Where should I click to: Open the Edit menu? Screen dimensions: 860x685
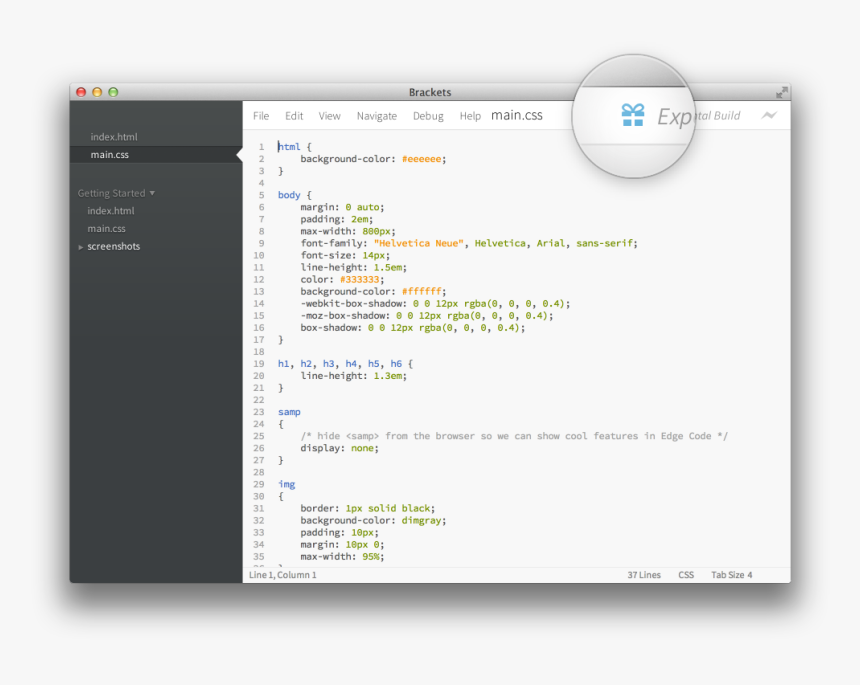(294, 116)
